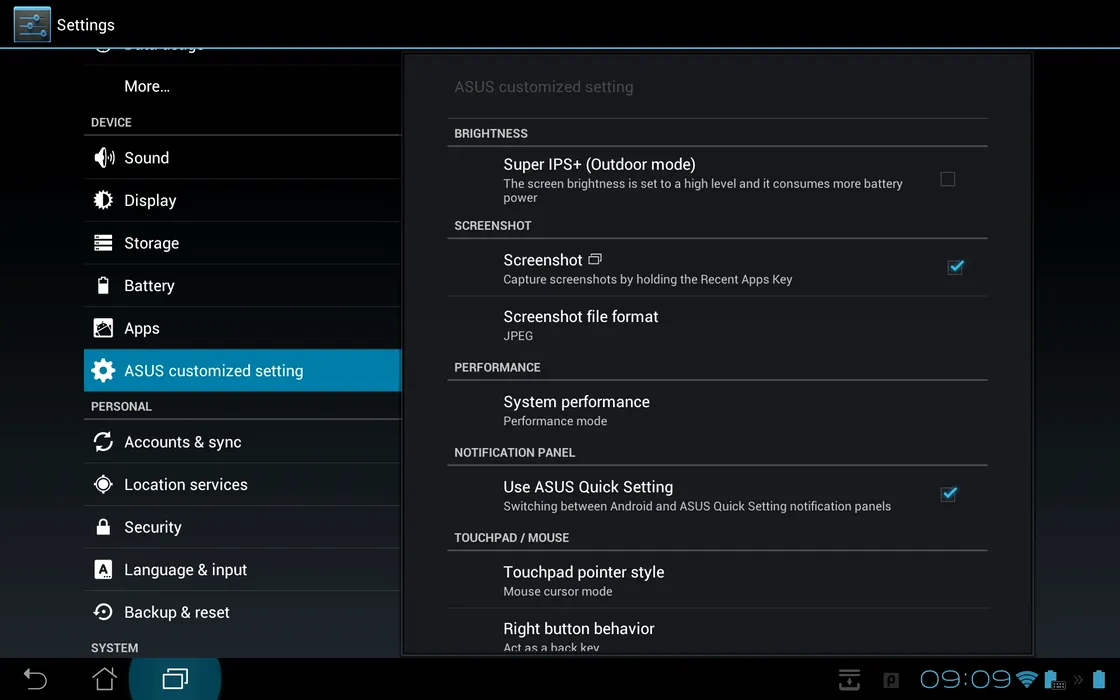Click the Battery icon in the sidebar
Viewport: 1120px width, 700px height.
(103, 286)
